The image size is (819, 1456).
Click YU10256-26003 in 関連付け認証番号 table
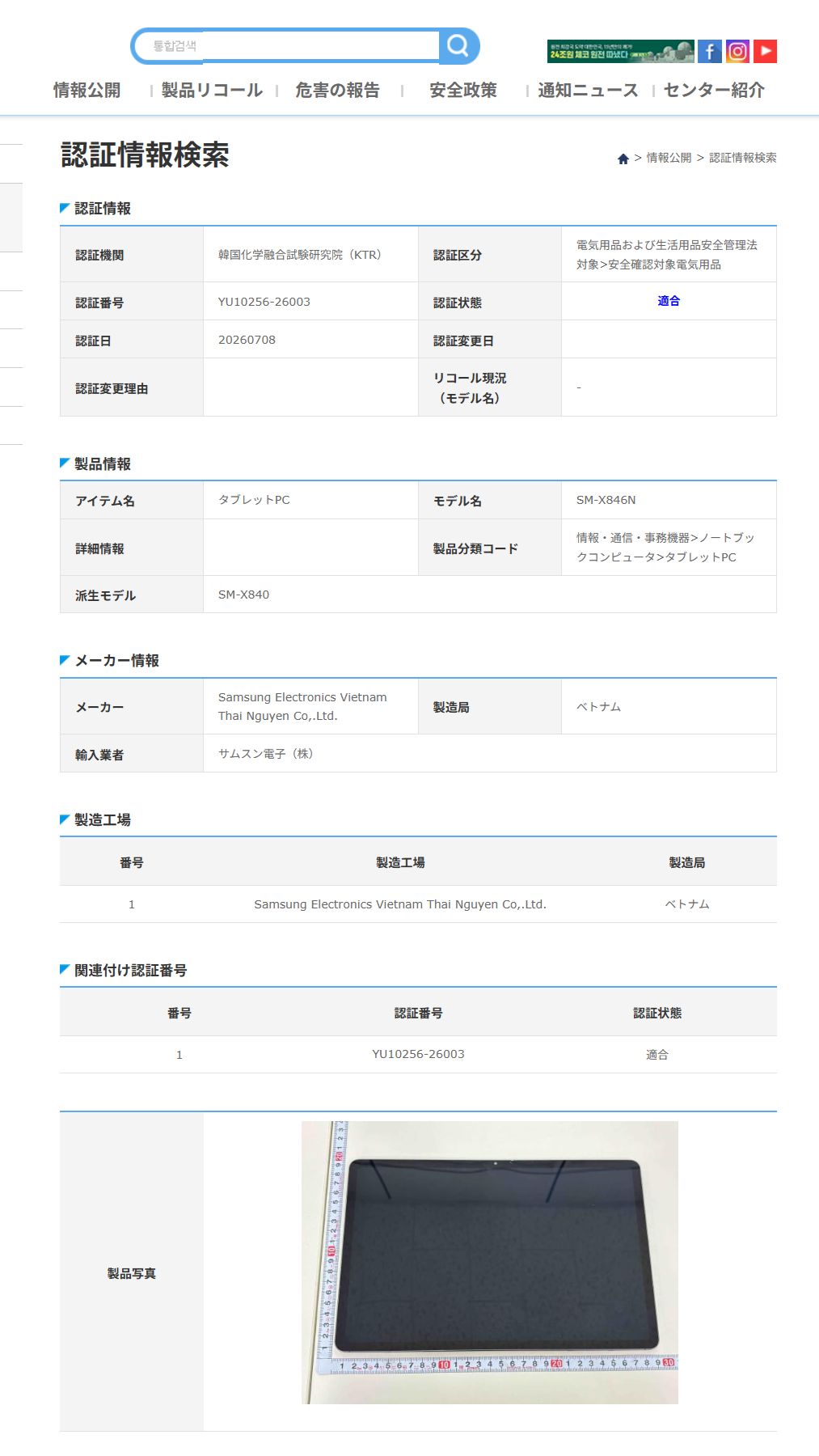418,1054
